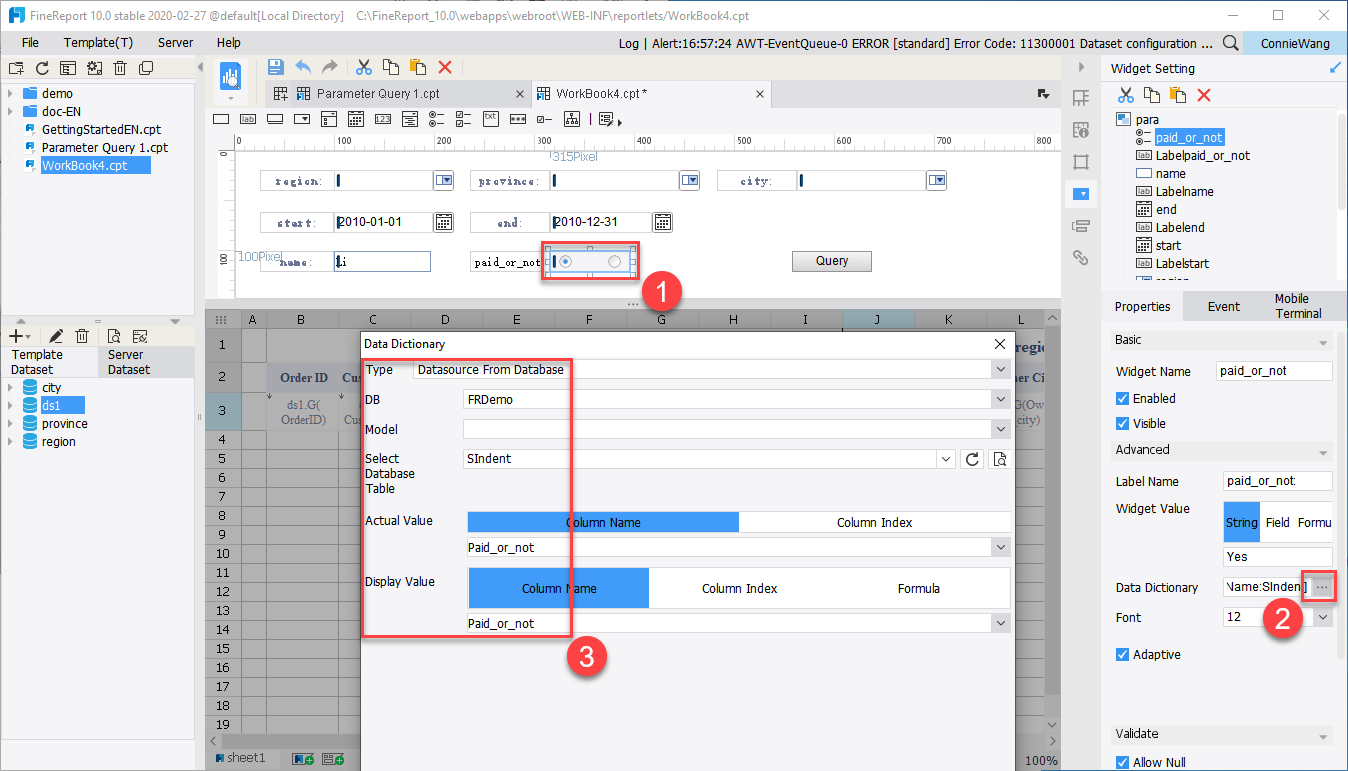
Task: Undo the last action in main toolbar
Action: tap(302, 67)
